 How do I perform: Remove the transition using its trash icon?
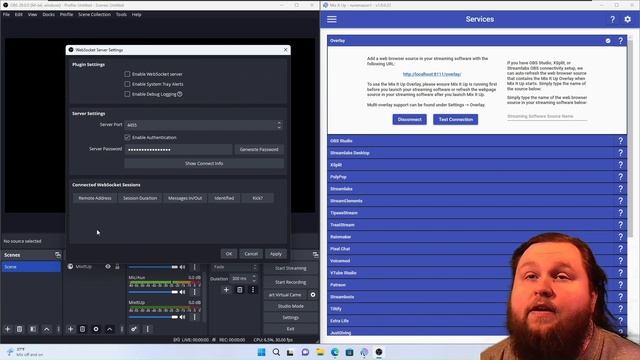(240, 290)
